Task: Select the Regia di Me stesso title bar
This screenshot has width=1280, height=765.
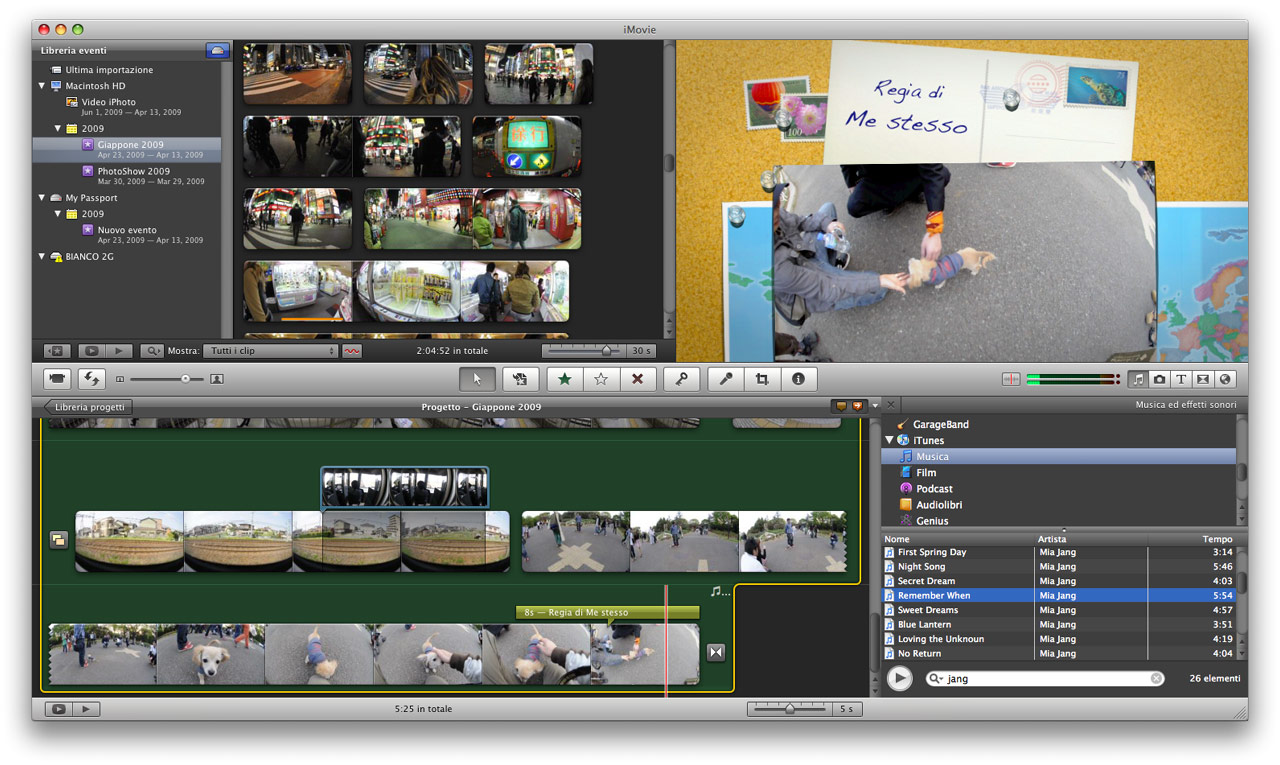Action: click(x=607, y=612)
